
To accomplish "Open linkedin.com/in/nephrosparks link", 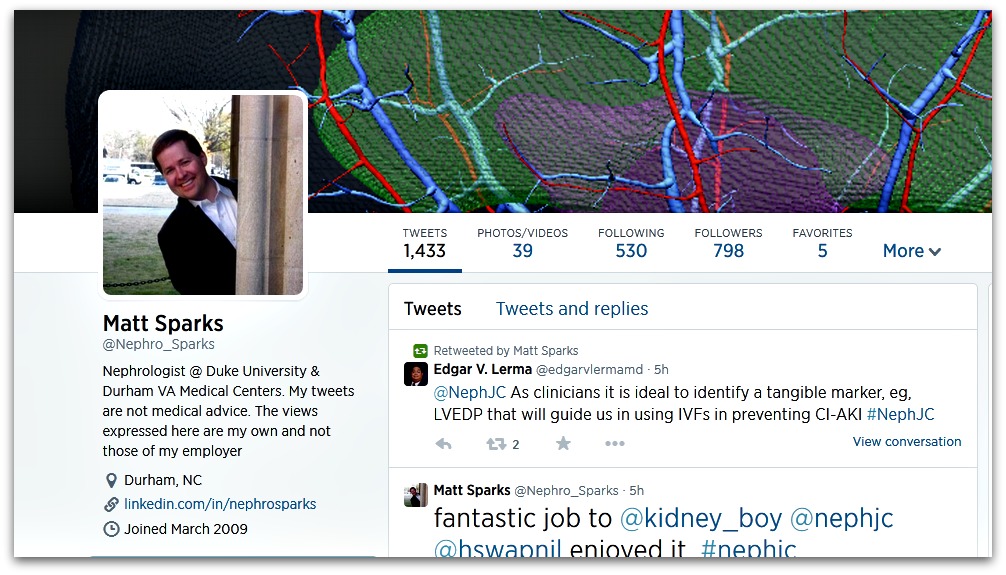I will [x=220, y=504].
